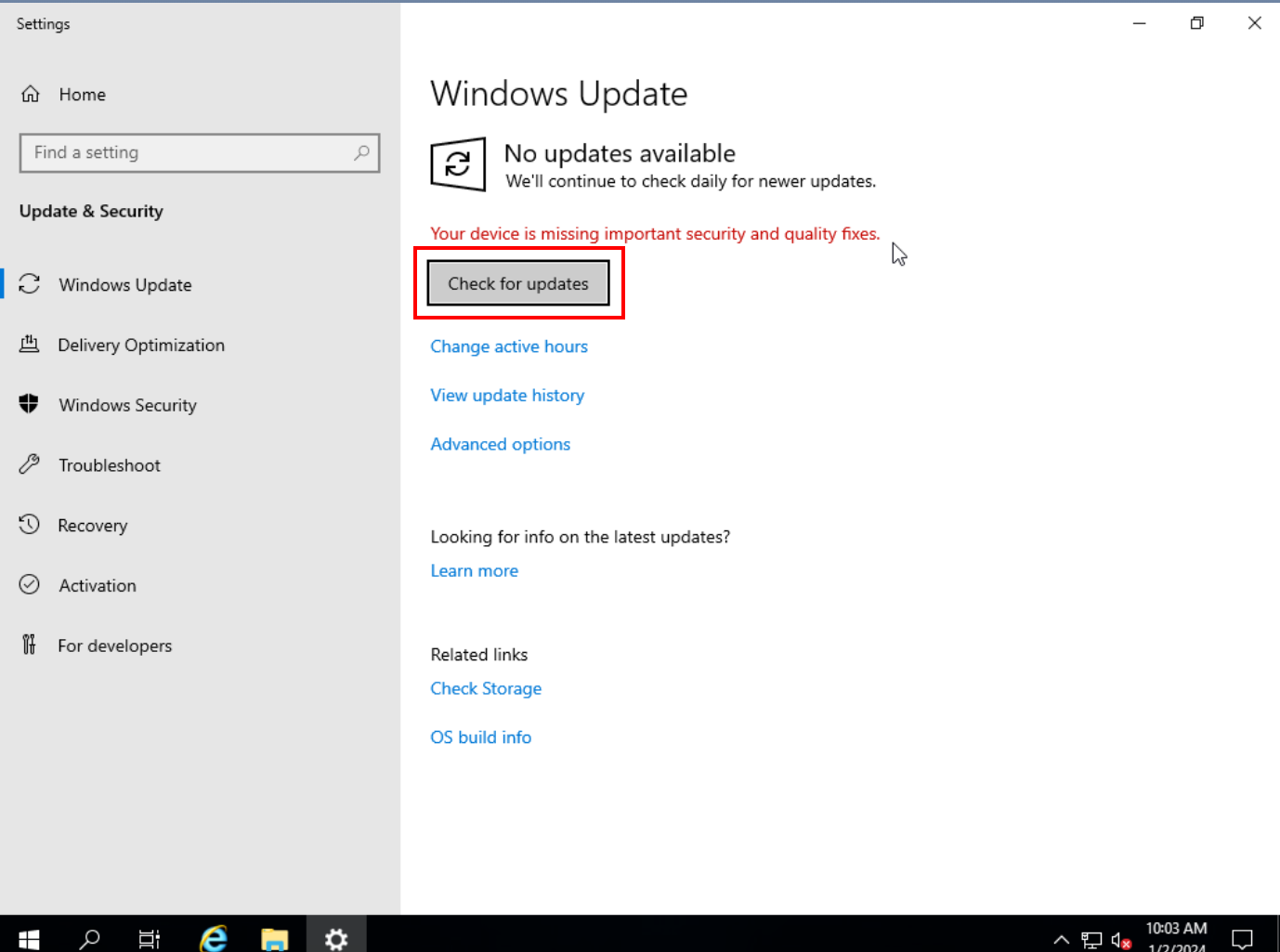Screen dimensions: 1280x952
Task: Click the OS build info link
Action: 480,737
